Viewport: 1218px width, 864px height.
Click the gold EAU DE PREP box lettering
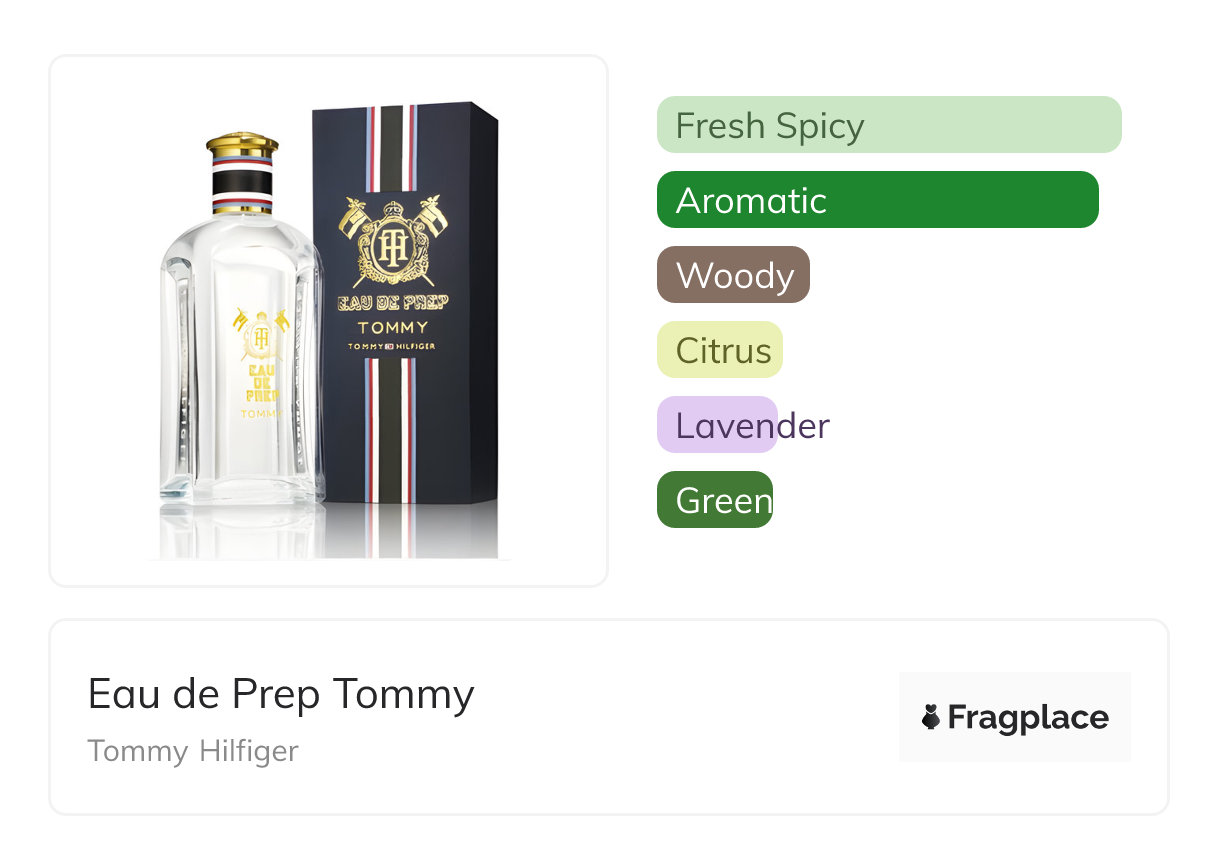[393, 304]
